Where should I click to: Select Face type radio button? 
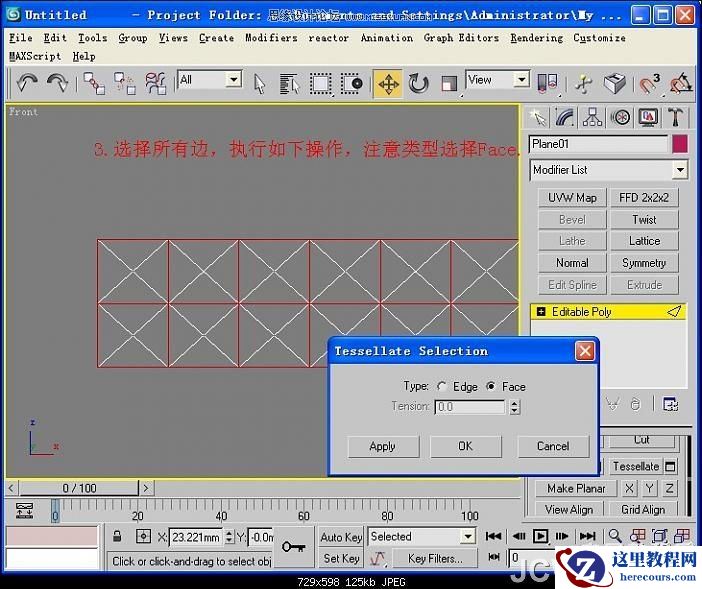(491, 386)
